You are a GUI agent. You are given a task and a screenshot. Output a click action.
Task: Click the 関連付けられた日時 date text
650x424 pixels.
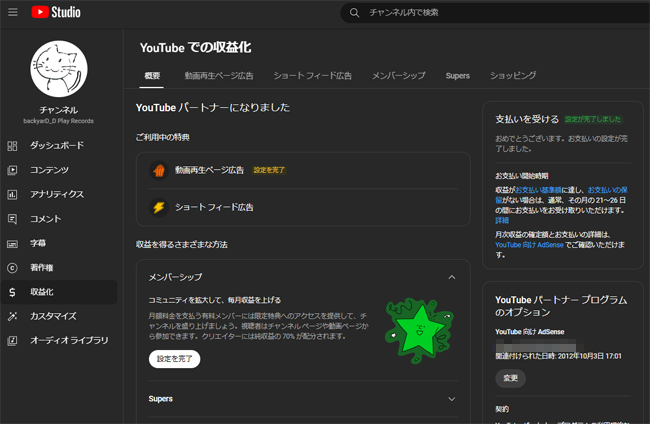[x=558, y=356]
